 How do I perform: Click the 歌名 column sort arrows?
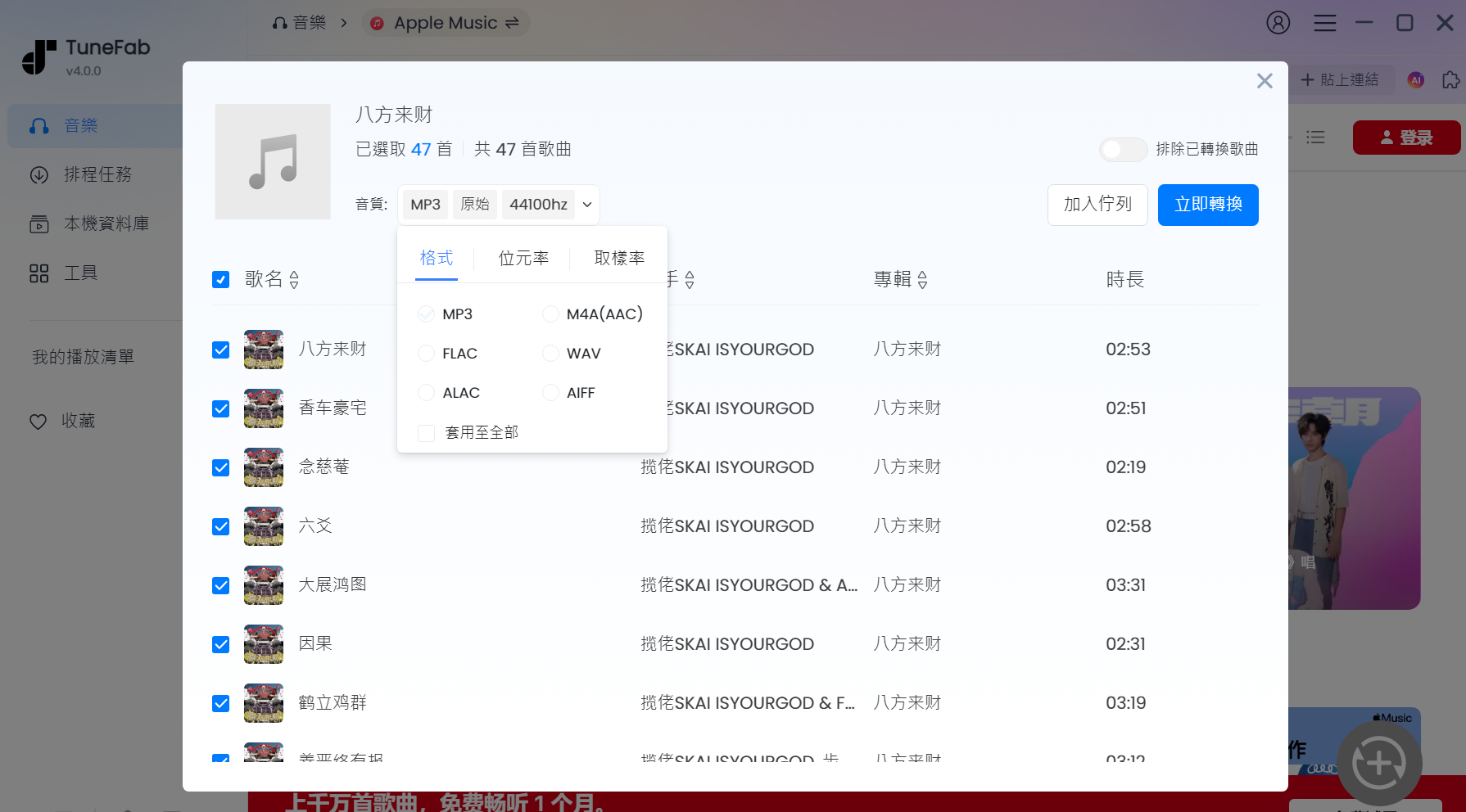click(x=294, y=279)
